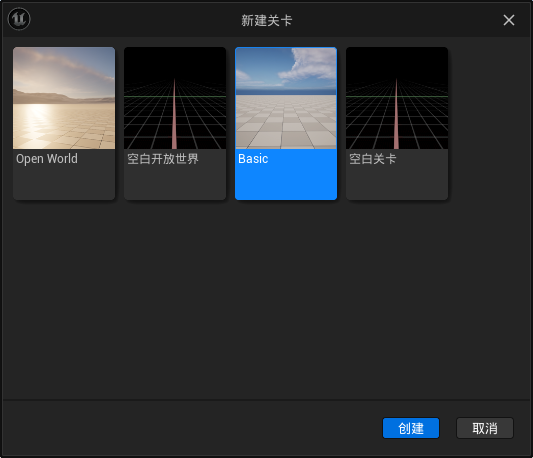Image resolution: width=533 pixels, height=458 pixels.
Task: Select the Basic level template
Action: click(286, 123)
